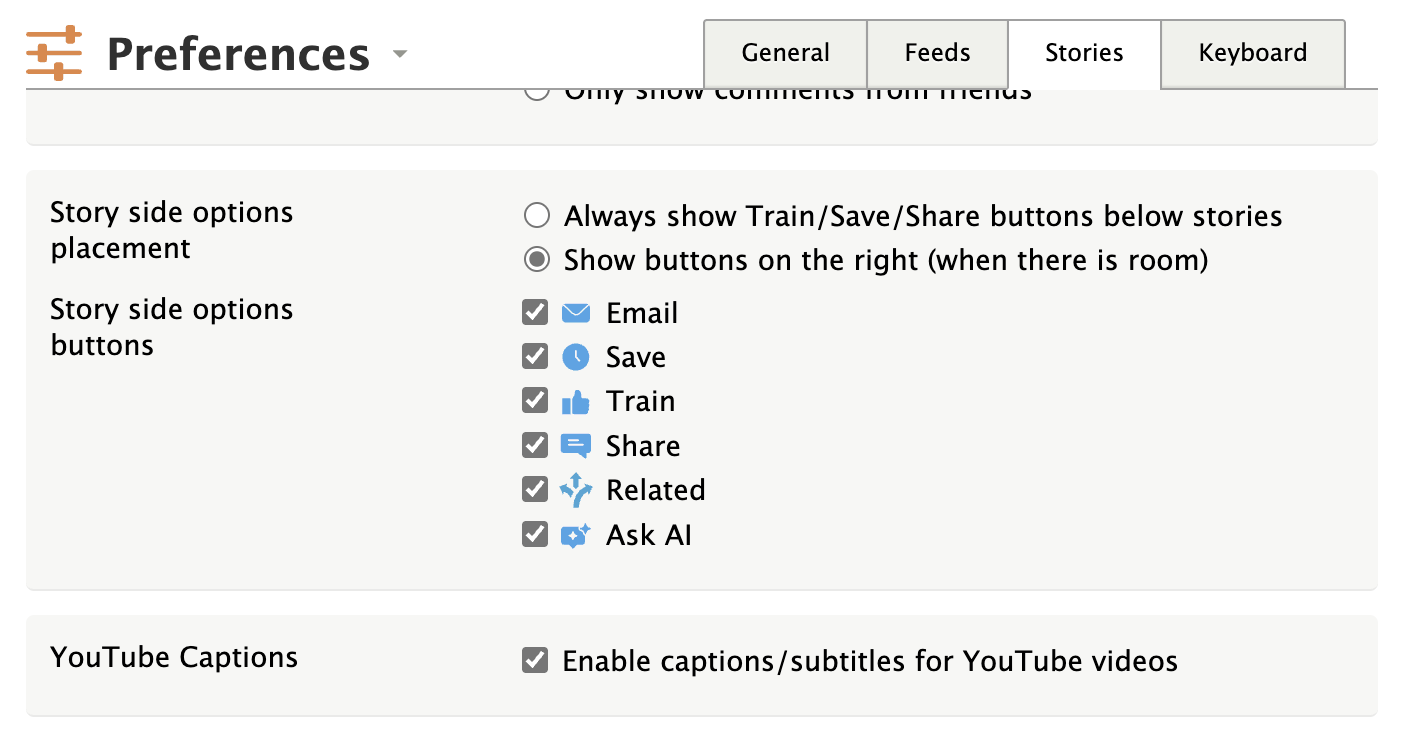Click the Preferences sliders icon
Image resolution: width=1404 pixels, height=730 pixels.
54,53
